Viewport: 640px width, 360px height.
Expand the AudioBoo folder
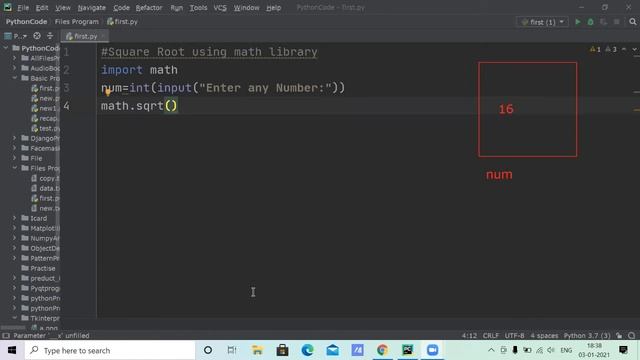point(15,68)
